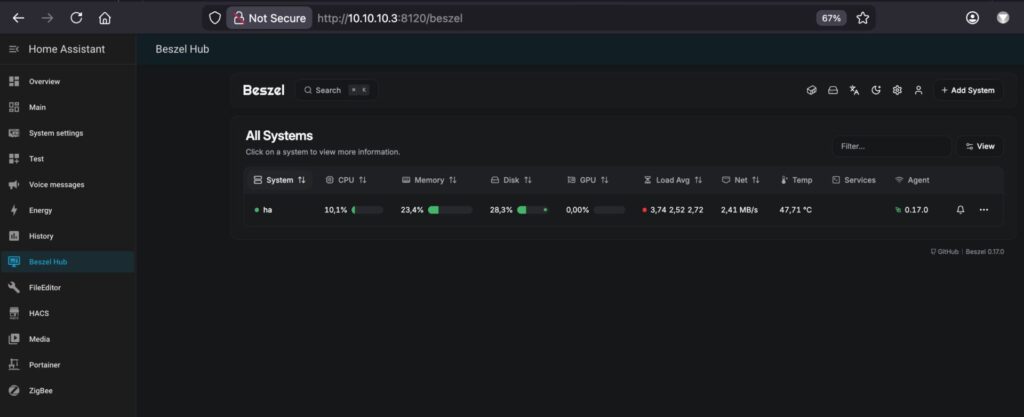Bookmark this page with star icon
1024x417 pixels.
(862, 18)
